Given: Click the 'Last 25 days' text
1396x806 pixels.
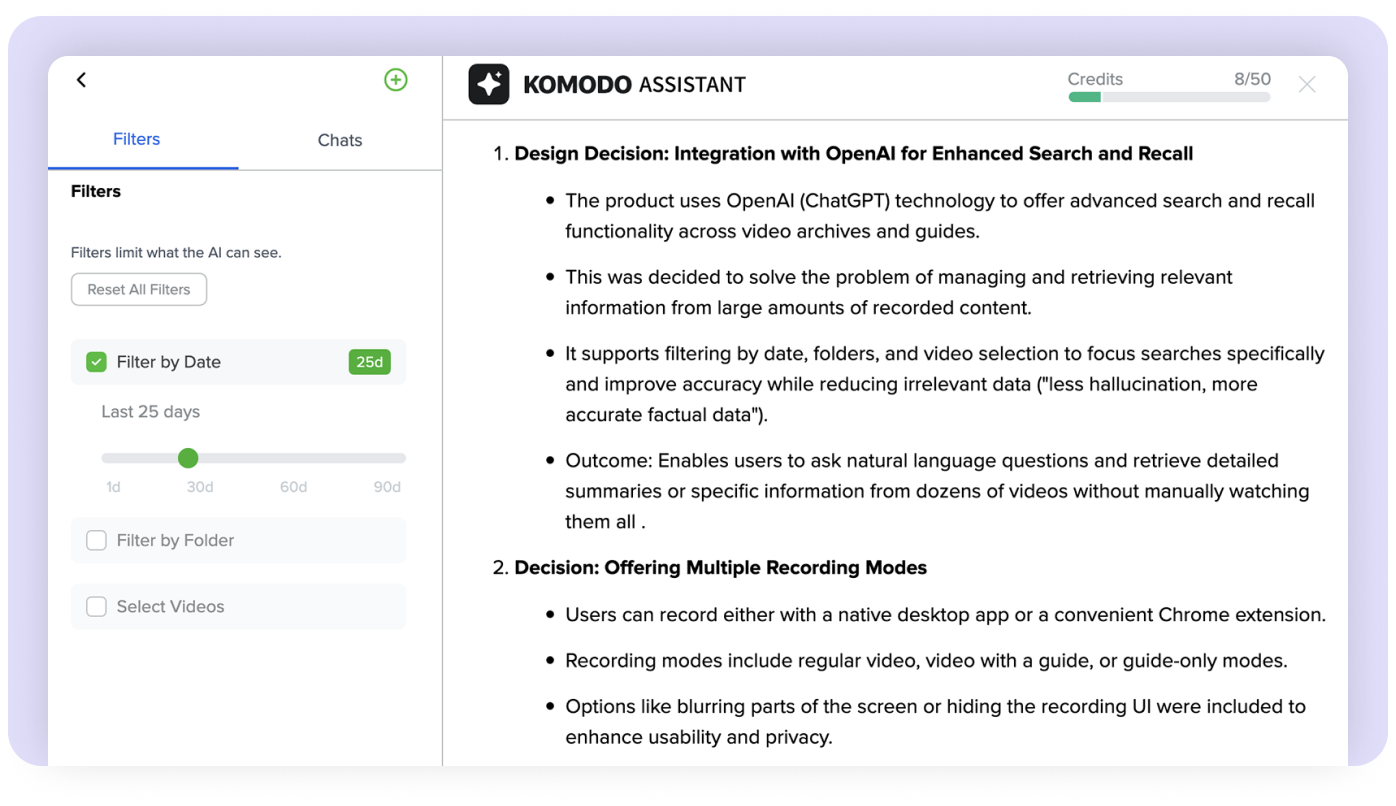Looking at the screenshot, I should [151, 412].
